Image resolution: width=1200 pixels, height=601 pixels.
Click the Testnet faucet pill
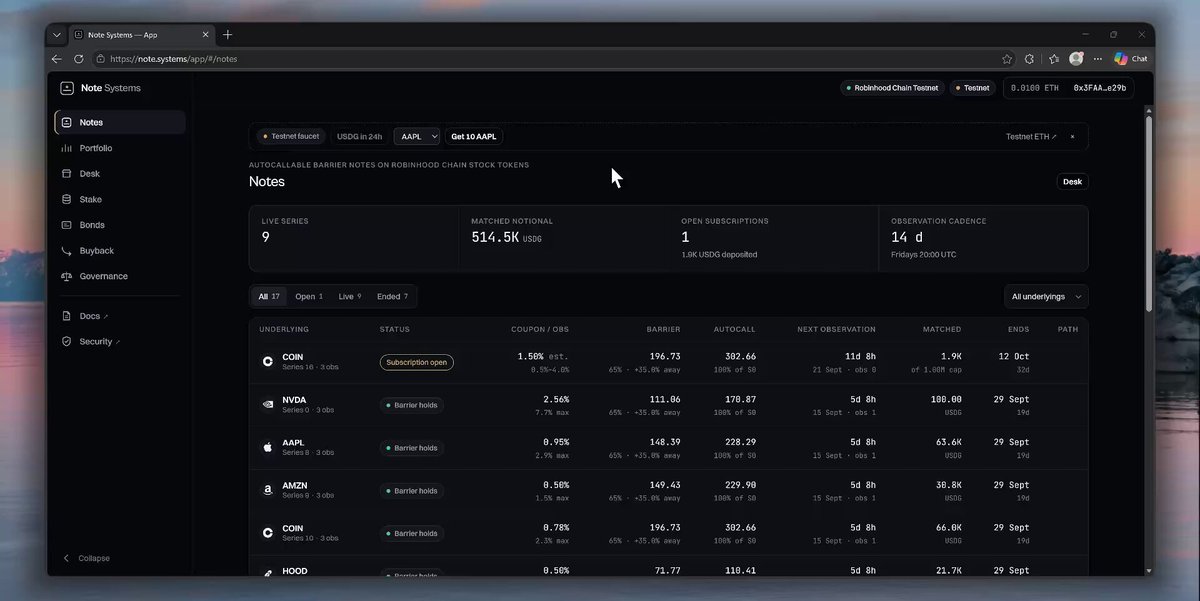[x=292, y=136]
